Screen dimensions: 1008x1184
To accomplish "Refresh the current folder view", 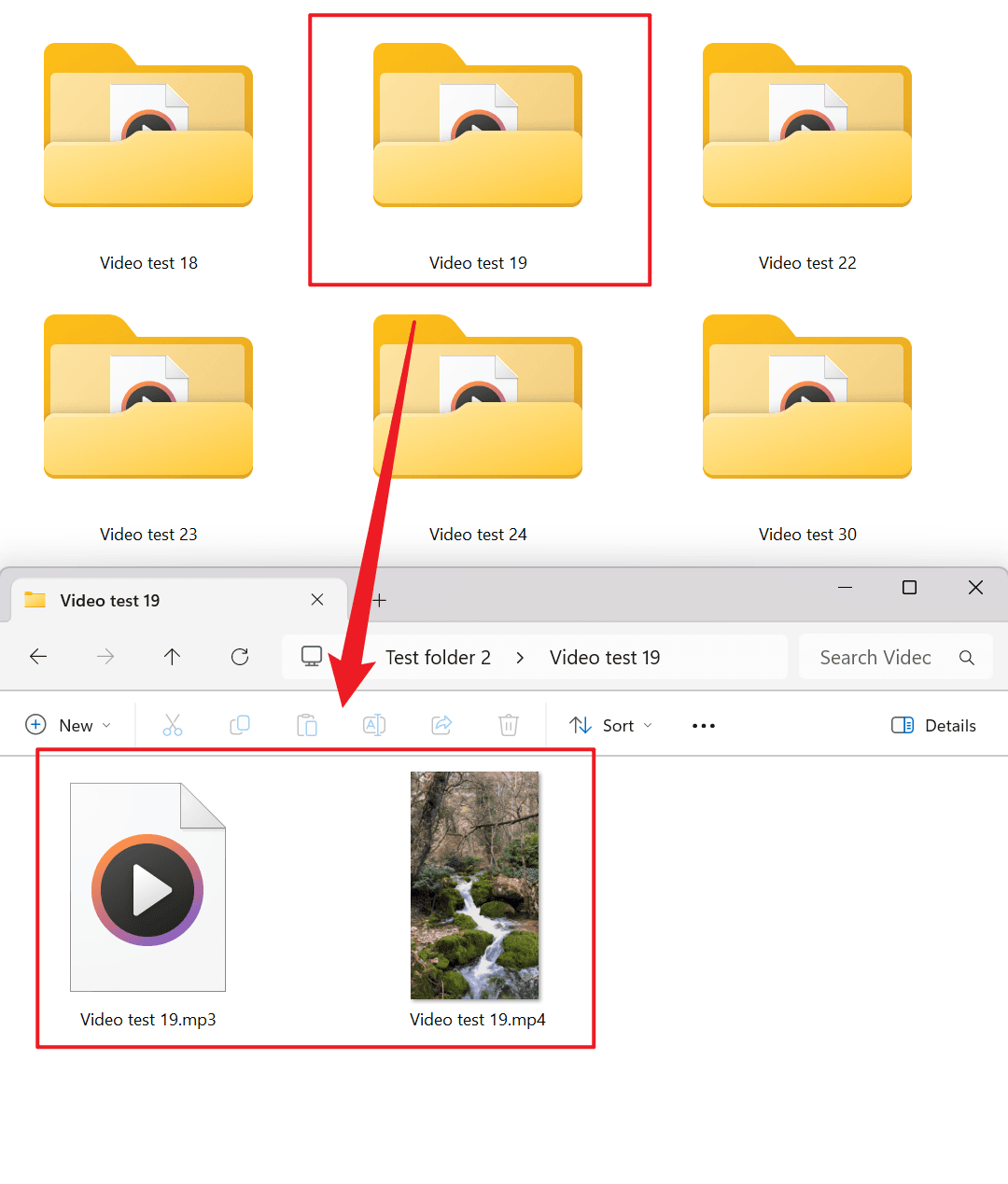I will coord(240,657).
